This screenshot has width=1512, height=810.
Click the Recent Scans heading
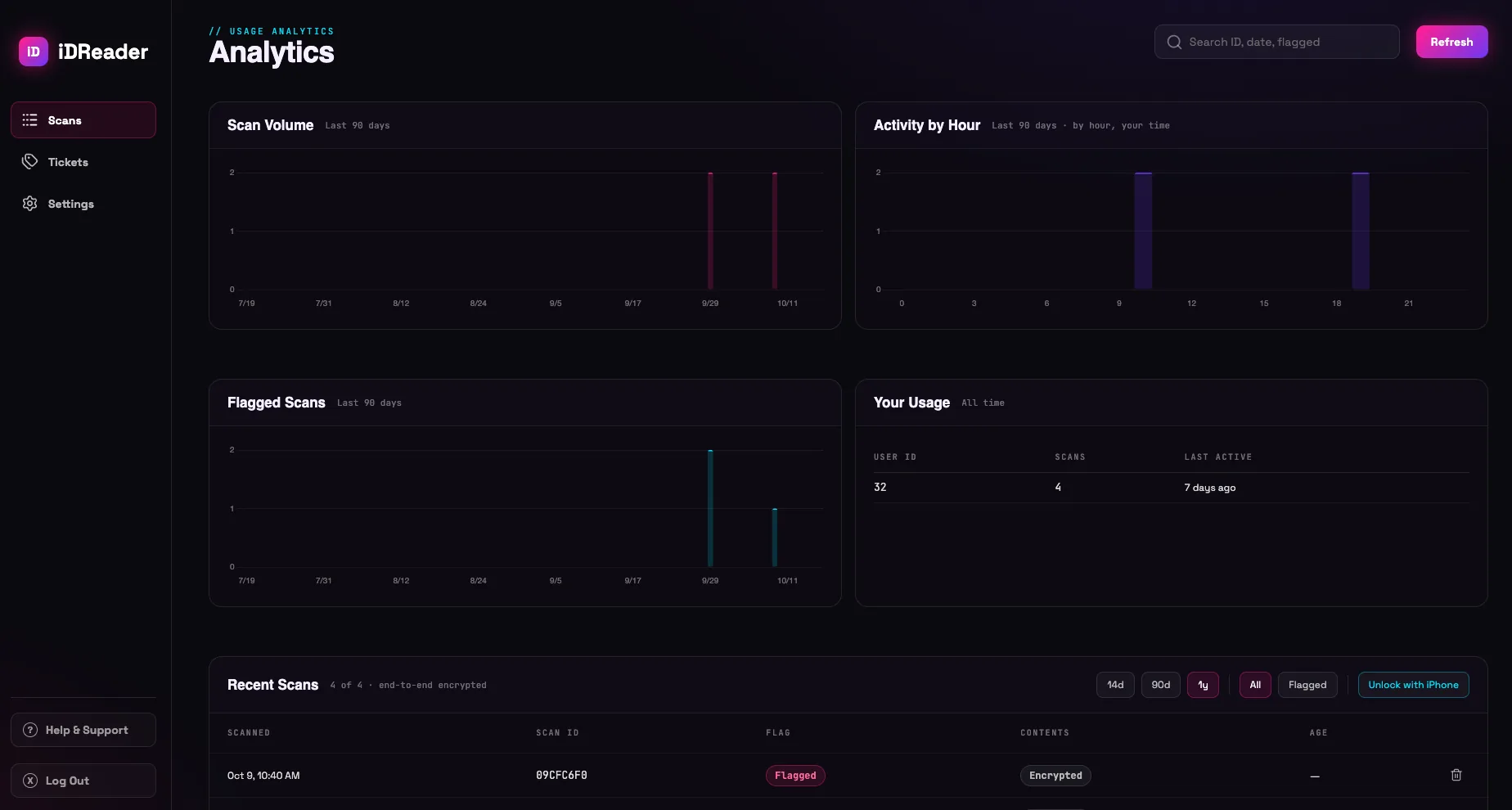(272, 685)
